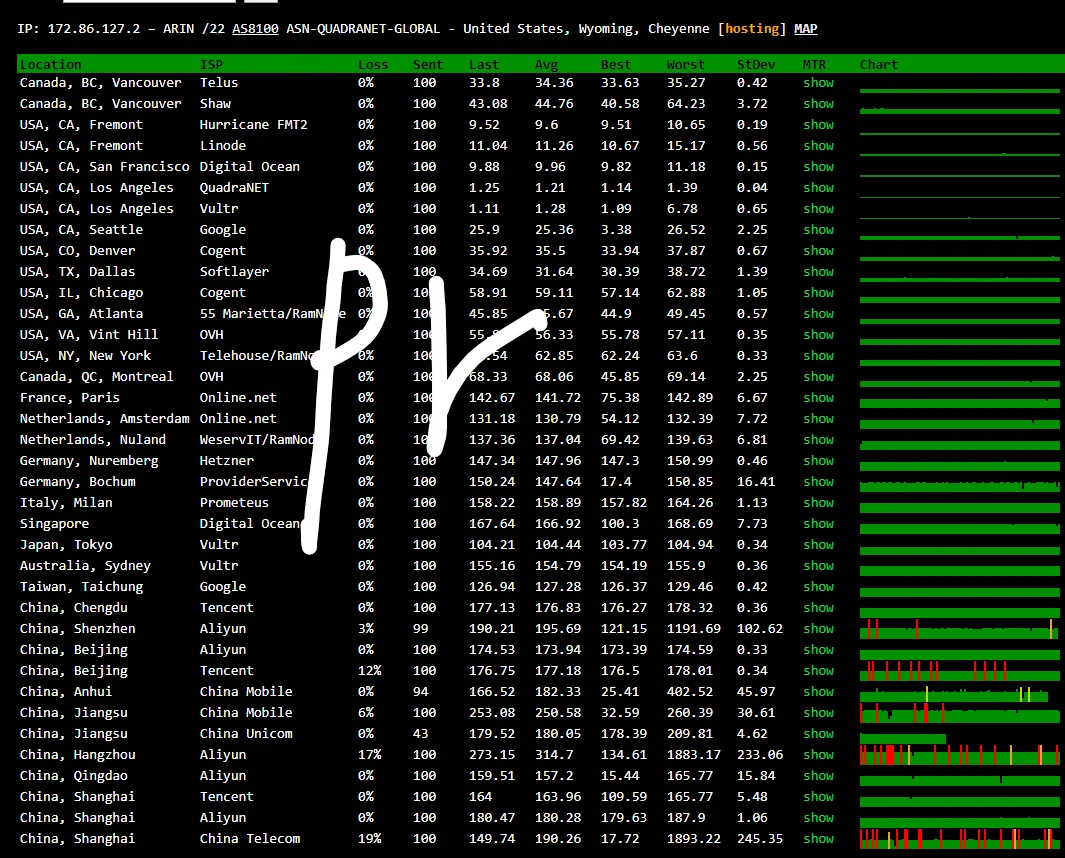Image resolution: width=1065 pixels, height=858 pixels.
Task: Click the chart bar for Hangzhou Aliyun
Action: click(x=959, y=755)
